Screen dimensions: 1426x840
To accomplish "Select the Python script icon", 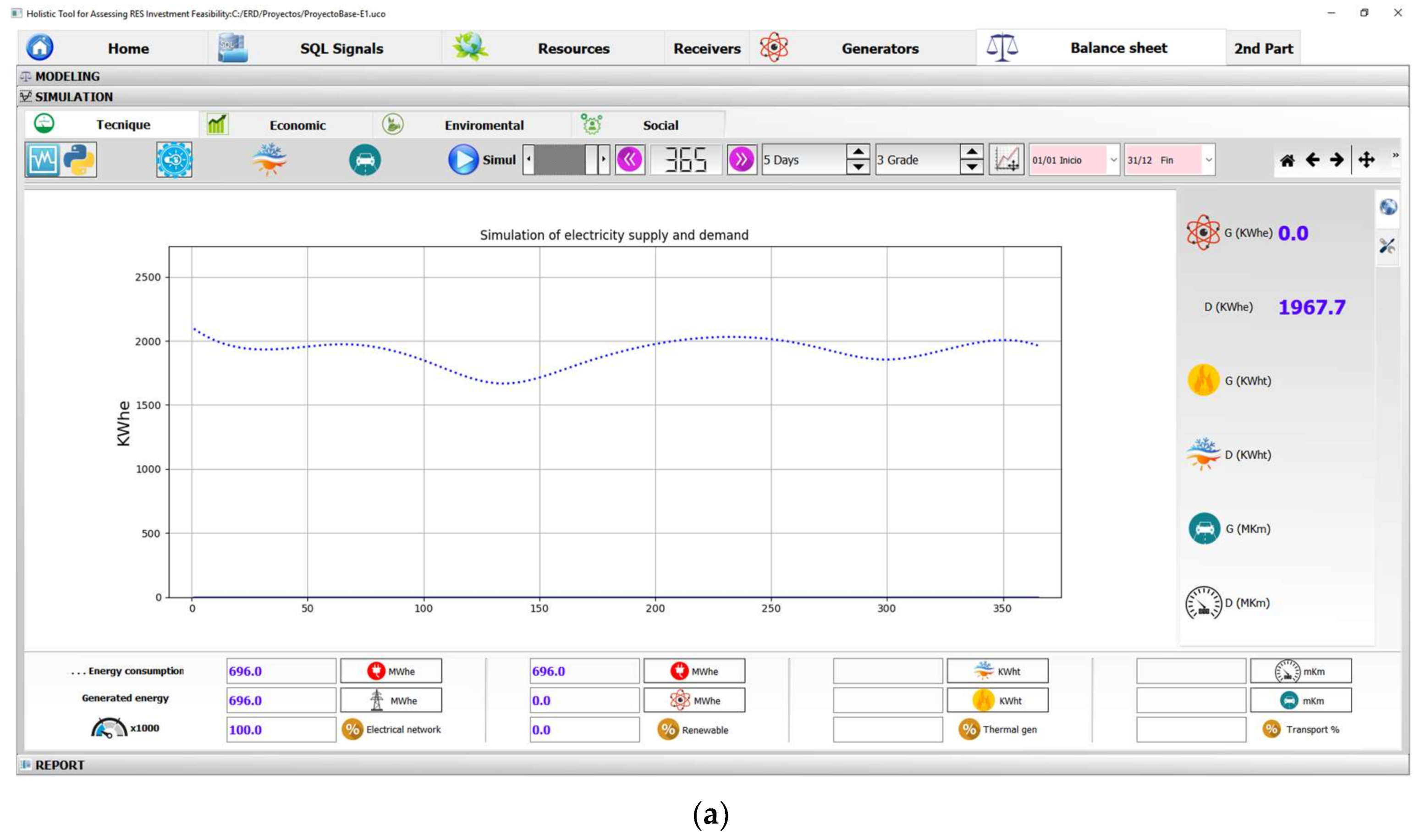I will click(79, 160).
